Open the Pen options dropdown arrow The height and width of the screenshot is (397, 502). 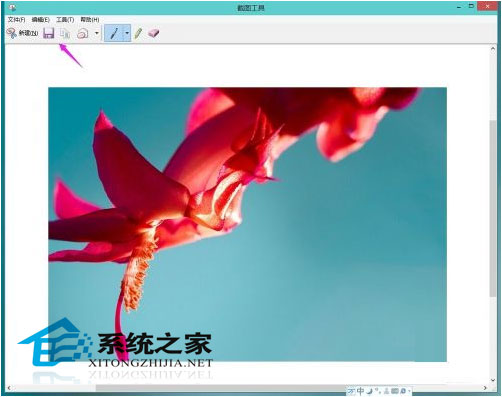pyautogui.click(x=127, y=33)
